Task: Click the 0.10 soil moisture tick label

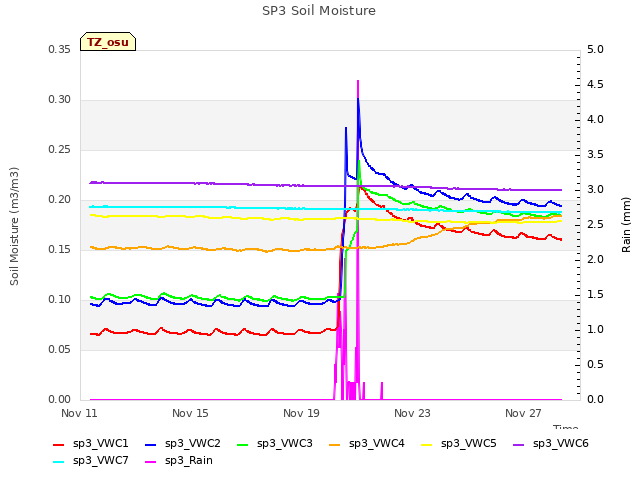Action: (x=60, y=300)
